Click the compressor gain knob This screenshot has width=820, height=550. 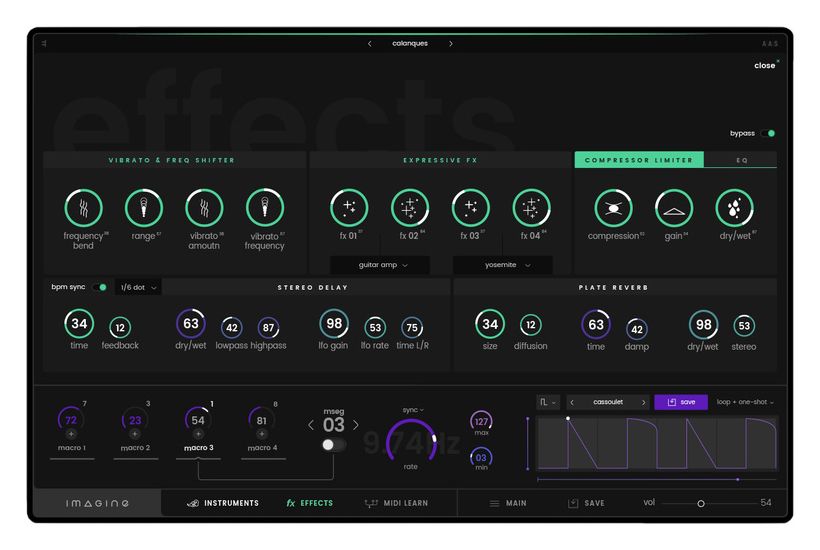pos(674,208)
